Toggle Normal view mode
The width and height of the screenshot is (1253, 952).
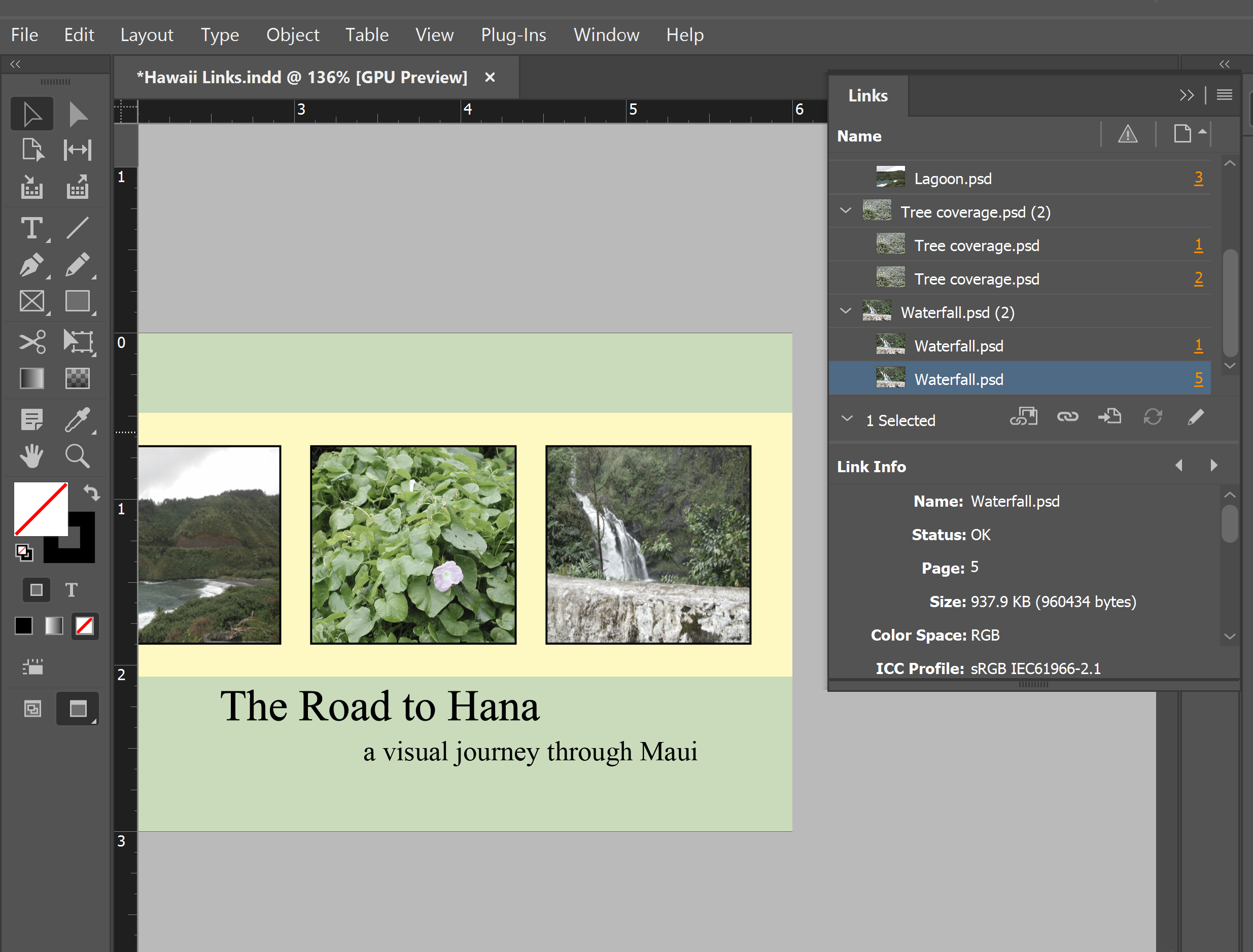click(x=33, y=709)
